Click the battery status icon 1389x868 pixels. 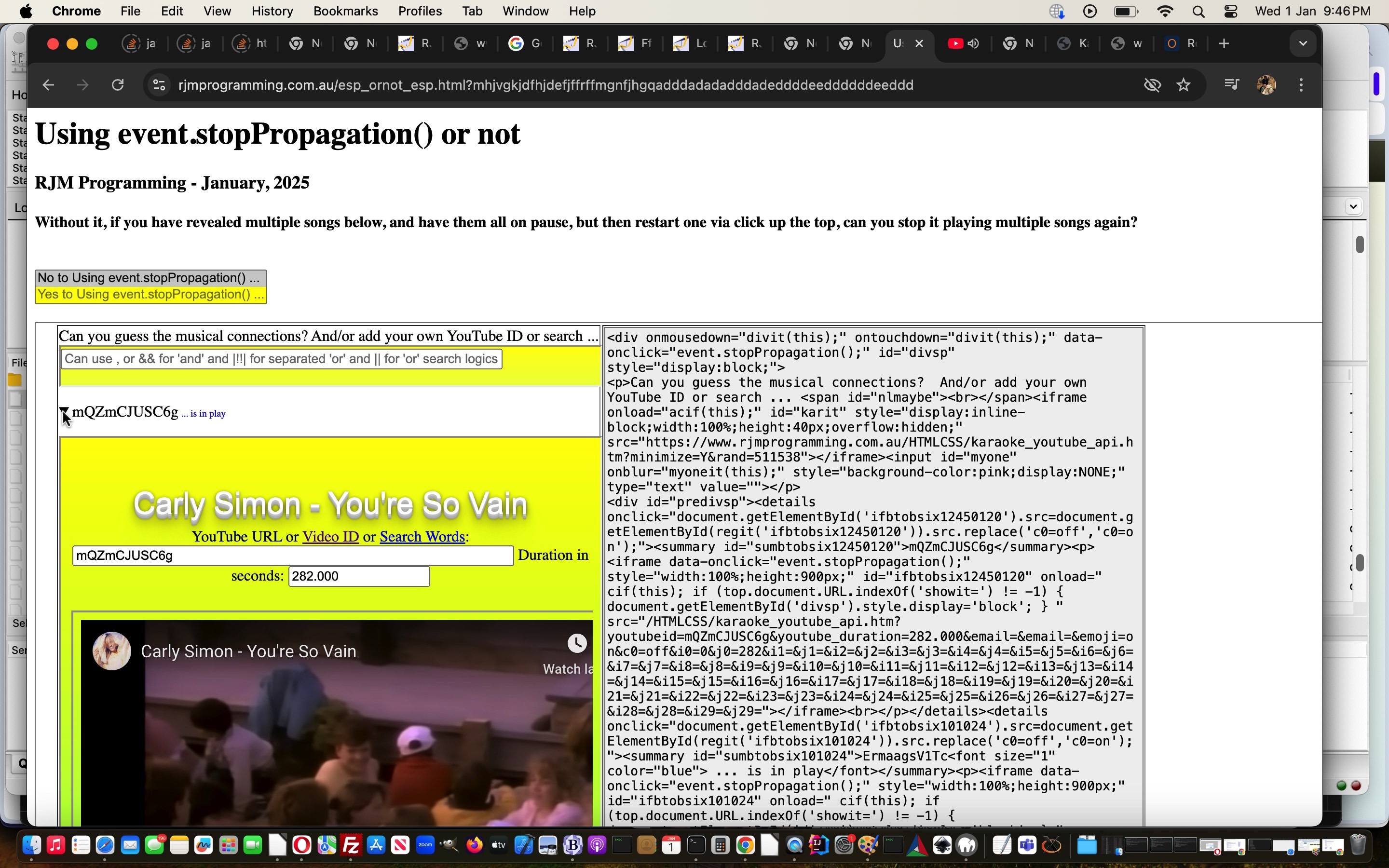tap(1126, 12)
